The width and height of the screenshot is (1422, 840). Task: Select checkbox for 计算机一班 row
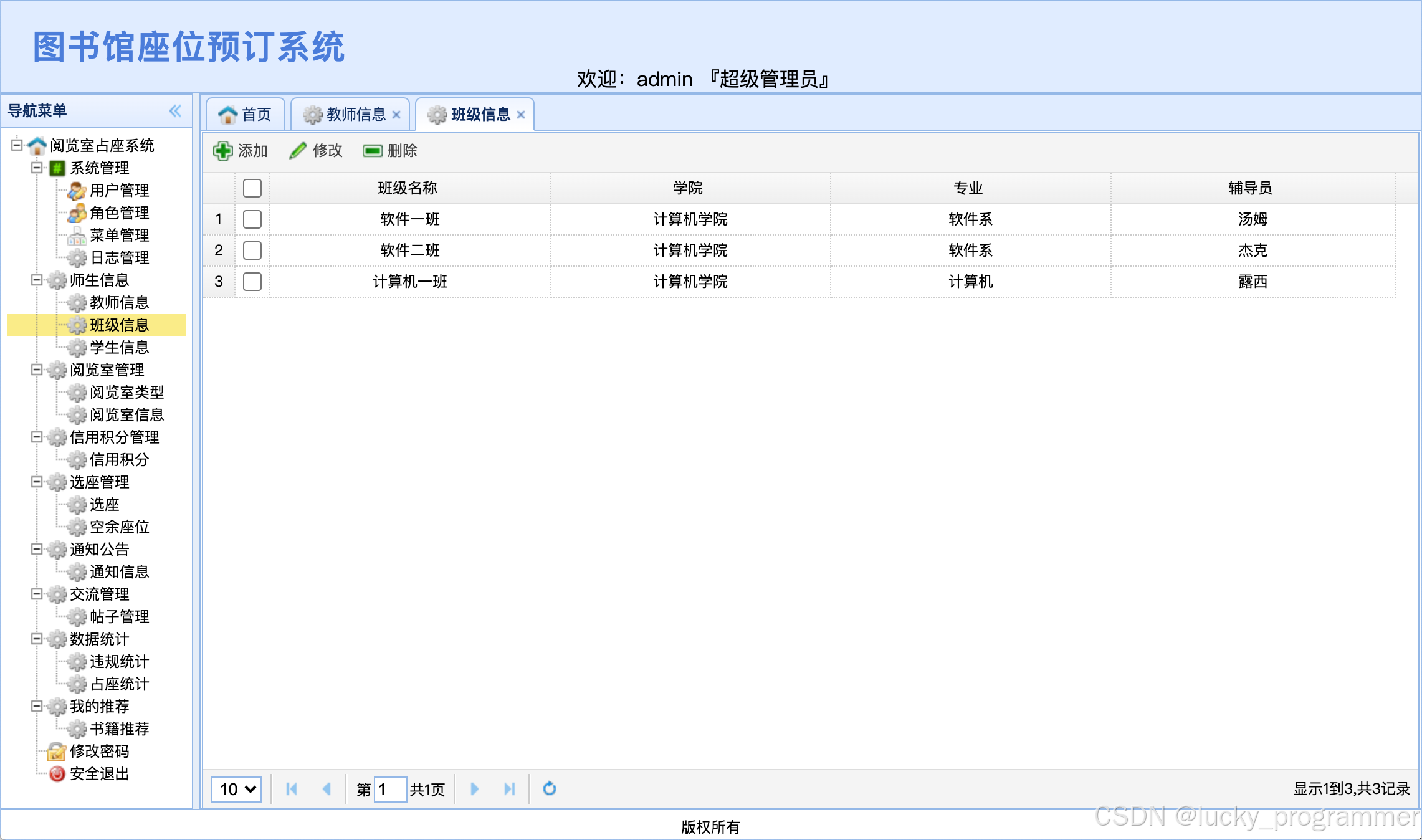[x=252, y=282]
